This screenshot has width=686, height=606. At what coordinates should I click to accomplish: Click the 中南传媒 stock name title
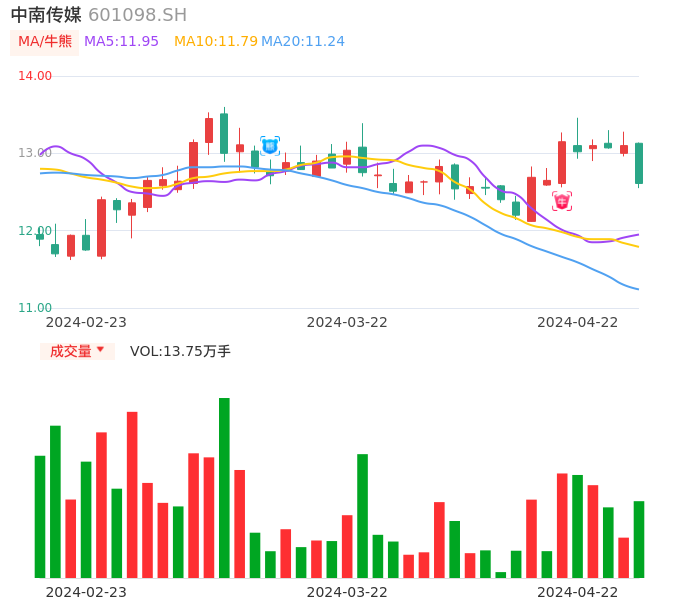tap(46, 15)
